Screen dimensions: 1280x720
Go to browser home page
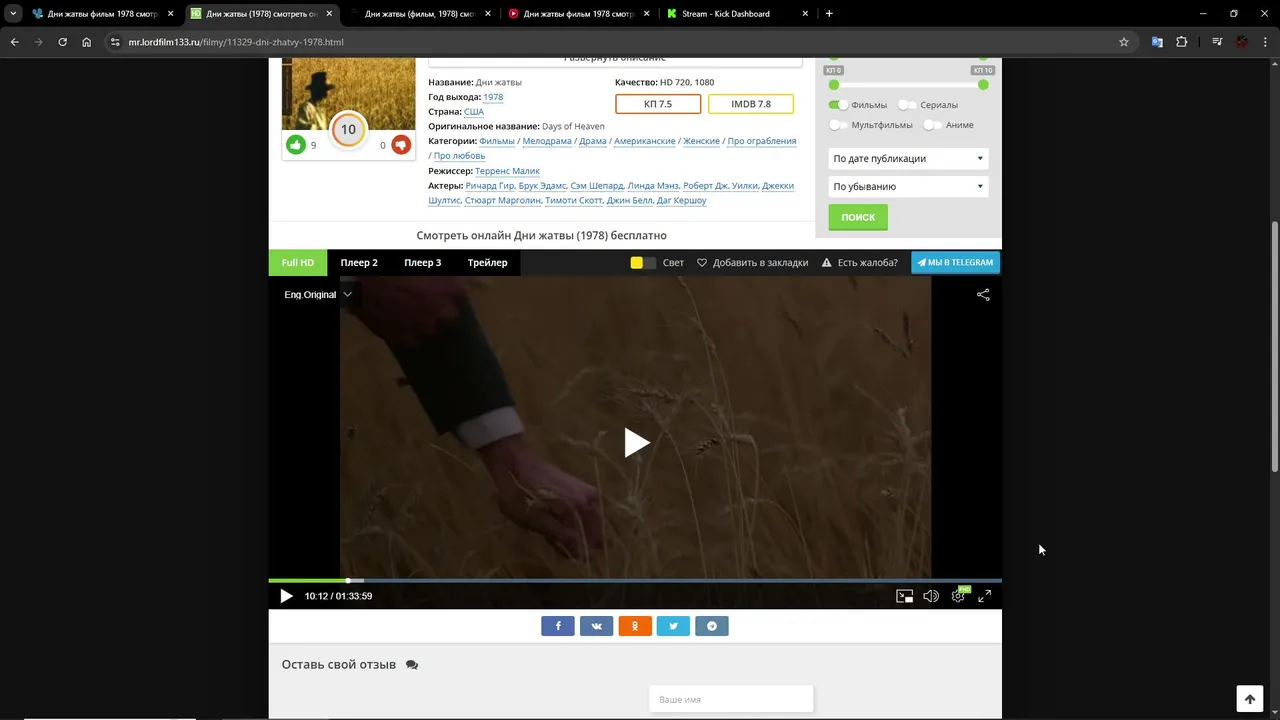pyautogui.click(x=87, y=42)
